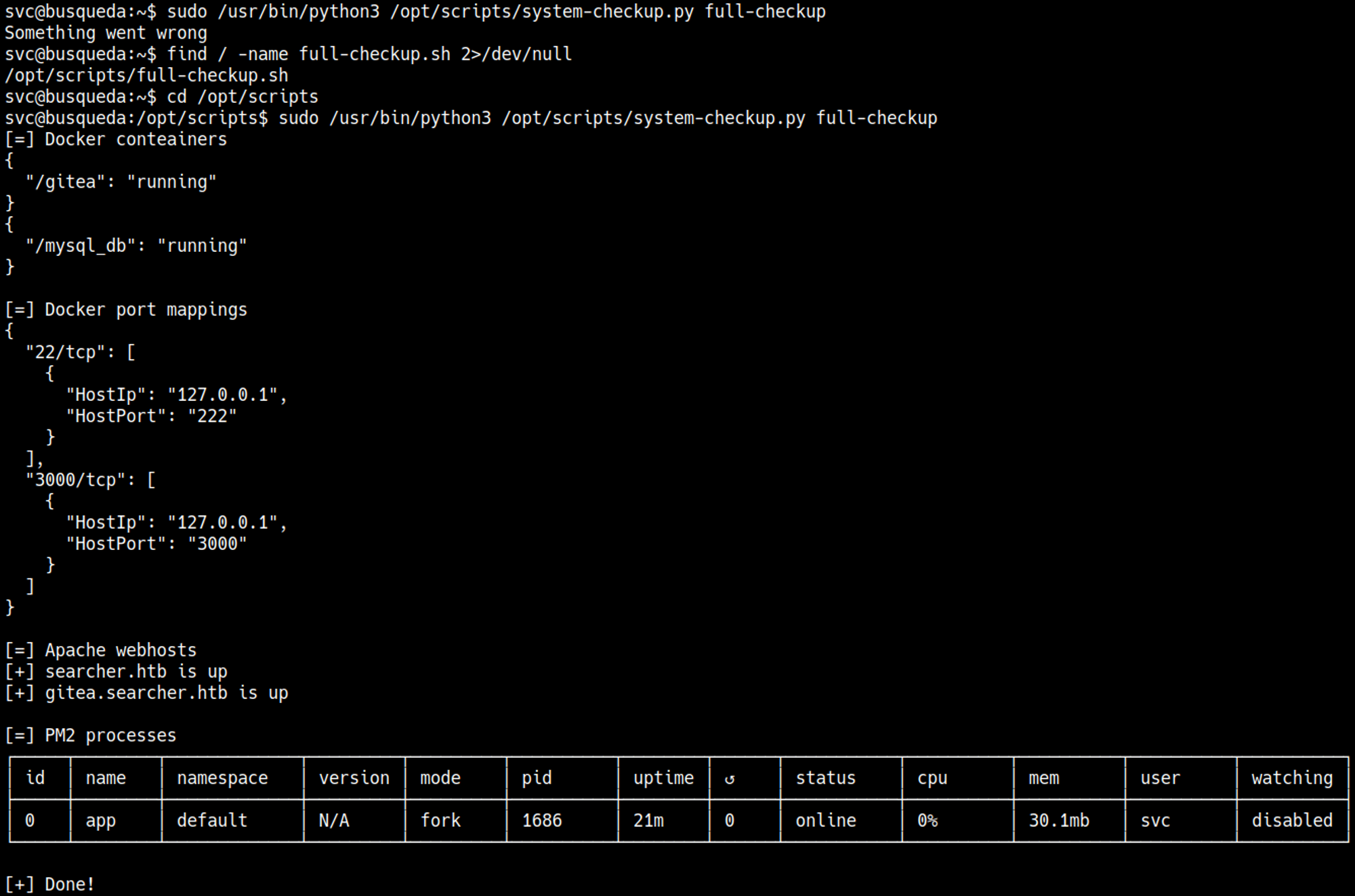The width and height of the screenshot is (1355, 896).
Task: Click 'Something went wrong' error message
Action: 106,33
